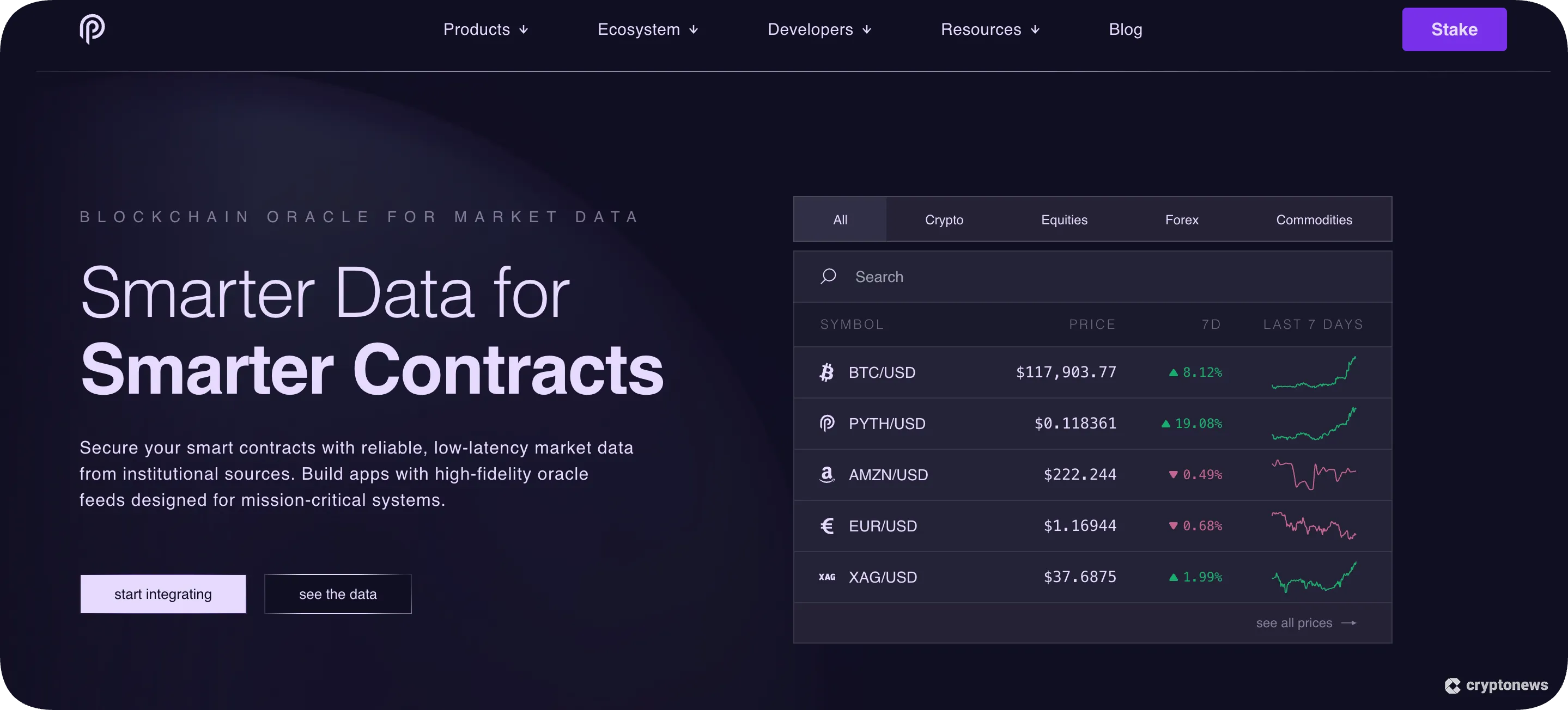This screenshot has height=710, width=1568.
Task: Select the Commodities tab
Action: [x=1314, y=219]
